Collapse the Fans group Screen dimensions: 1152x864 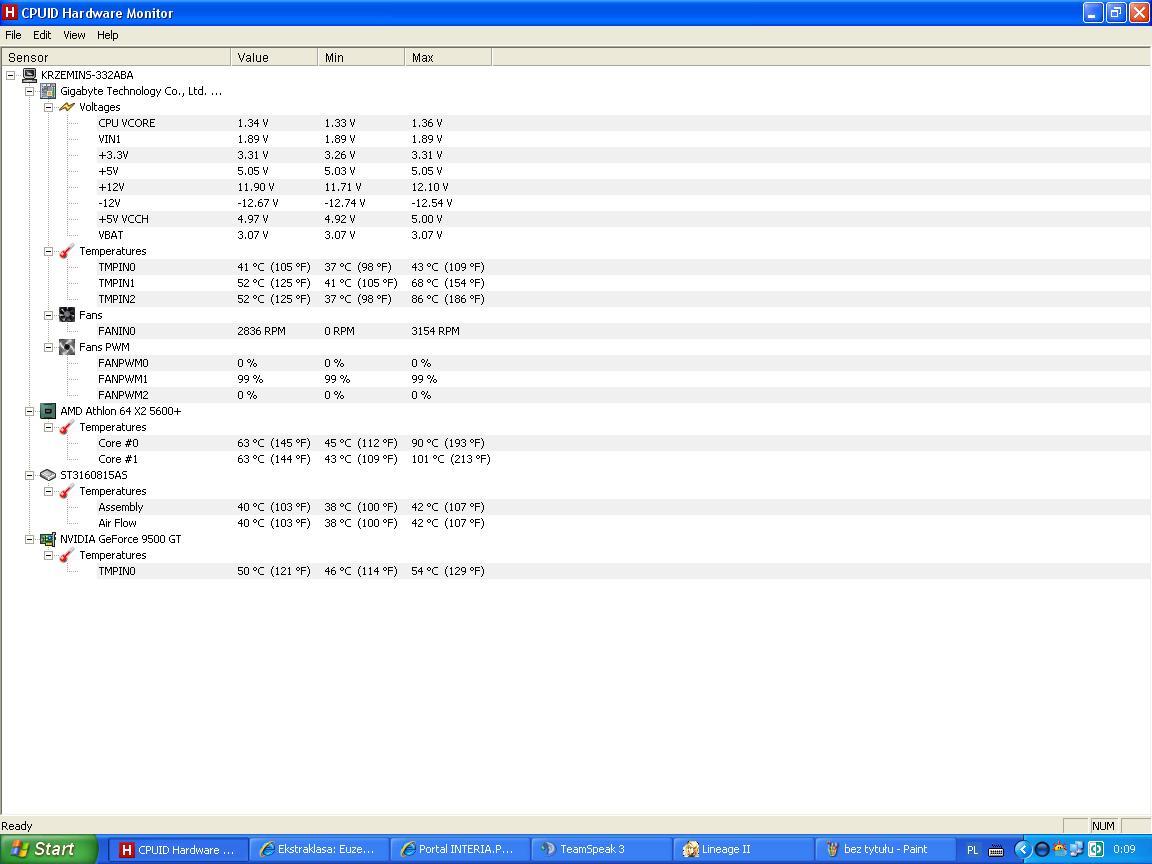48,315
